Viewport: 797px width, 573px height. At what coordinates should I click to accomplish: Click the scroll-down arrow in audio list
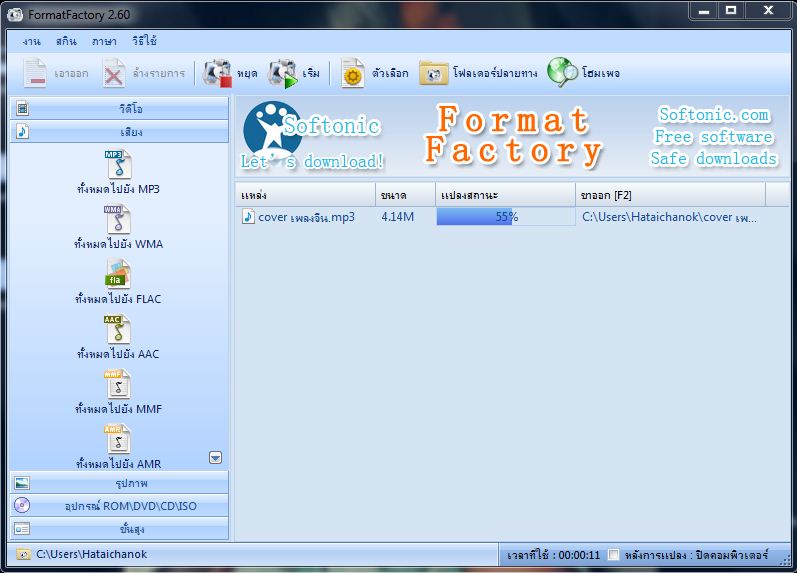click(216, 458)
